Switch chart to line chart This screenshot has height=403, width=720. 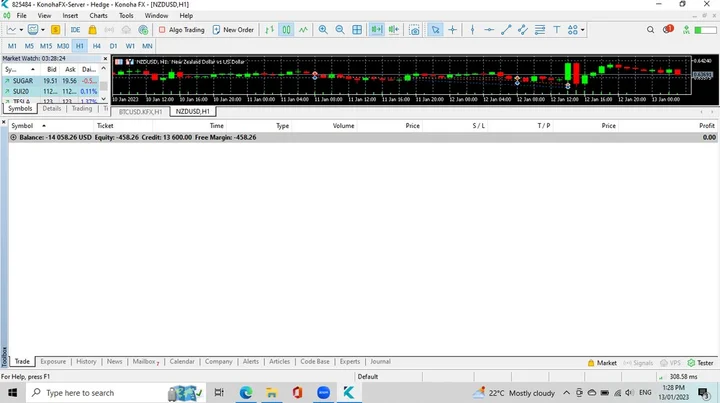click(304, 30)
